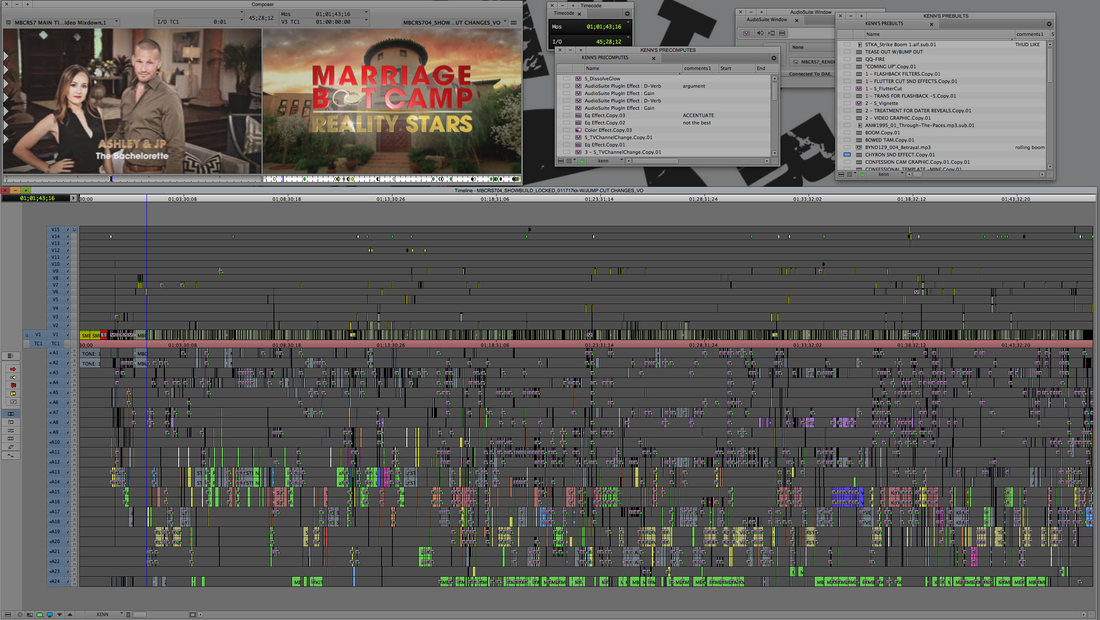This screenshot has width=1100, height=620.
Task: Click the Smart Tool toggle bar
Action: [4, 385]
